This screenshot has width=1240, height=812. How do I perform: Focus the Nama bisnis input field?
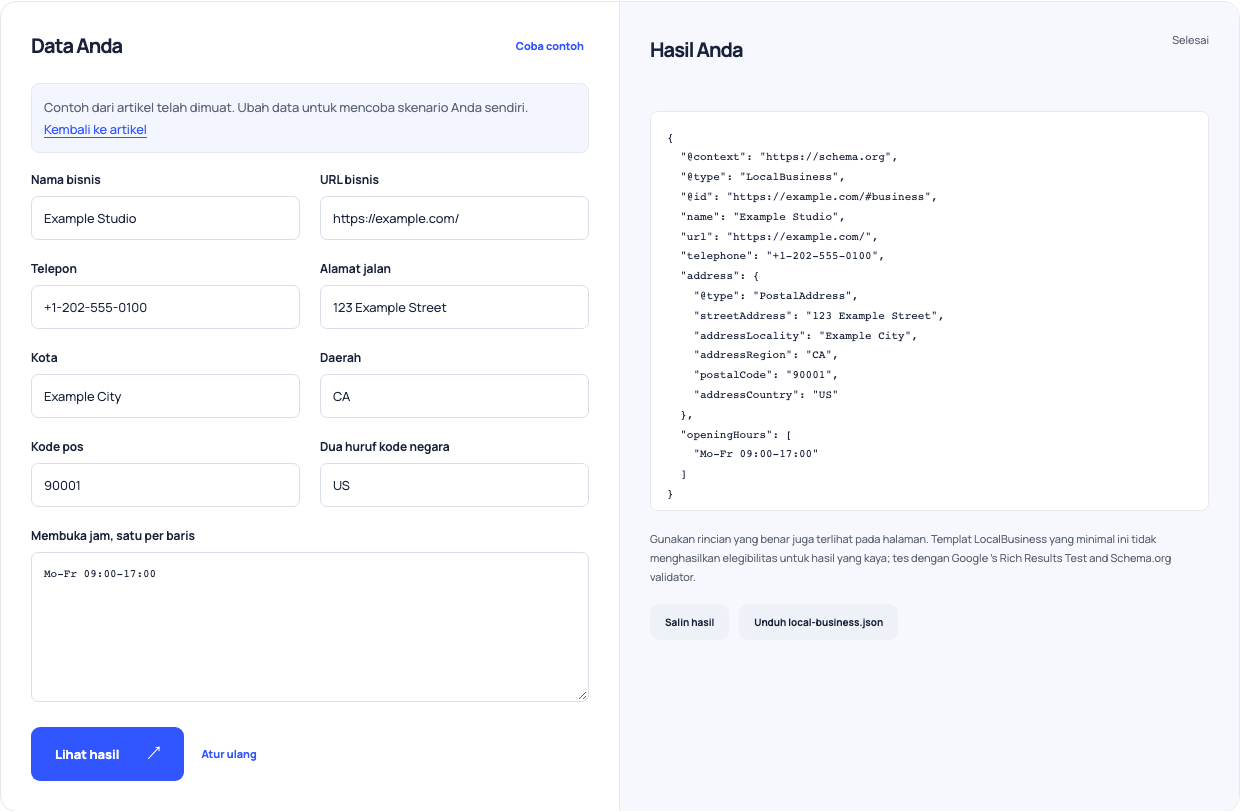[x=165, y=218]
